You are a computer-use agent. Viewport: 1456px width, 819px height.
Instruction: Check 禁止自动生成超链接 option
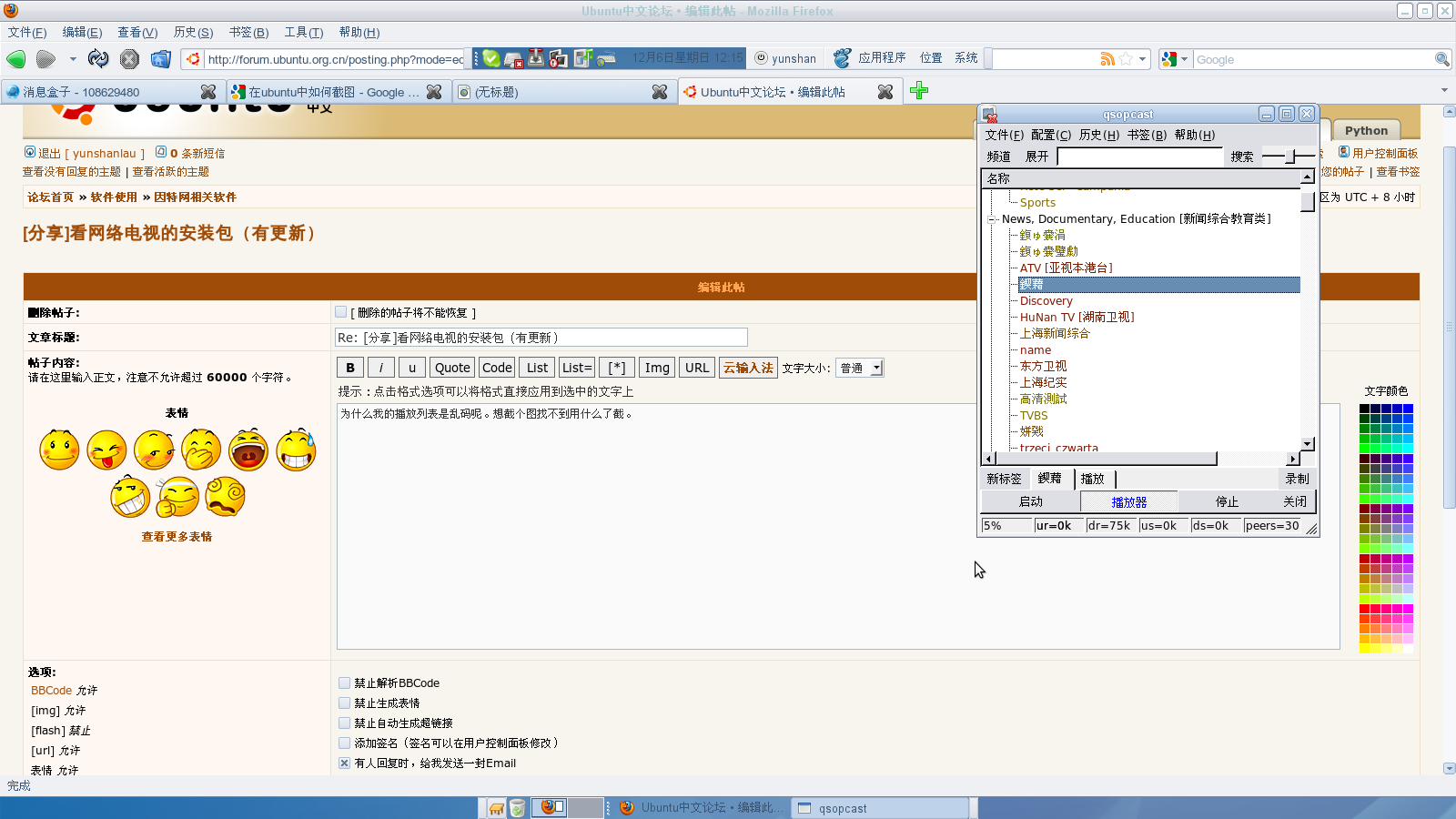coord(344,723)
